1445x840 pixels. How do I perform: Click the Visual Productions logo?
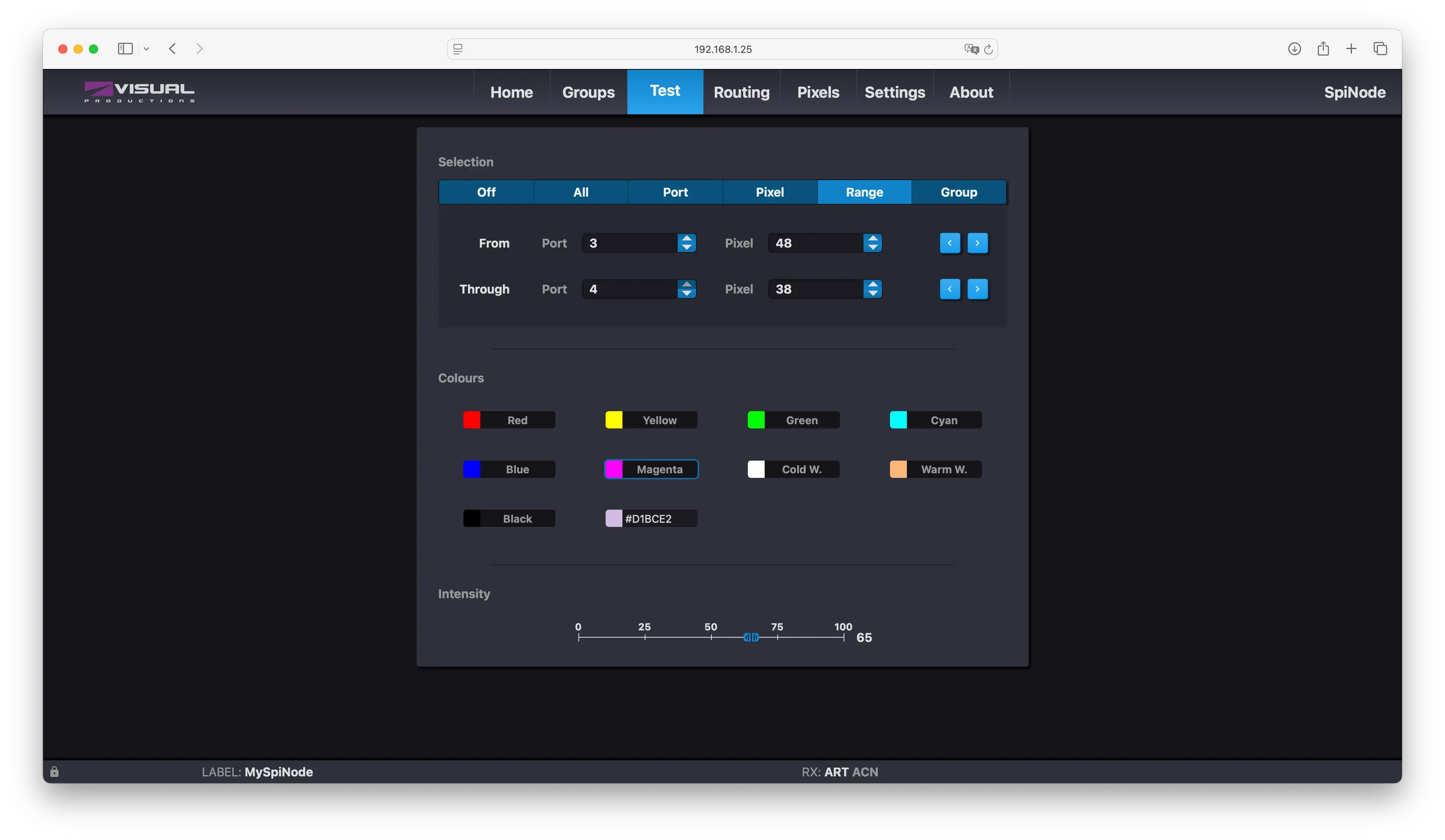click(140, 92)
